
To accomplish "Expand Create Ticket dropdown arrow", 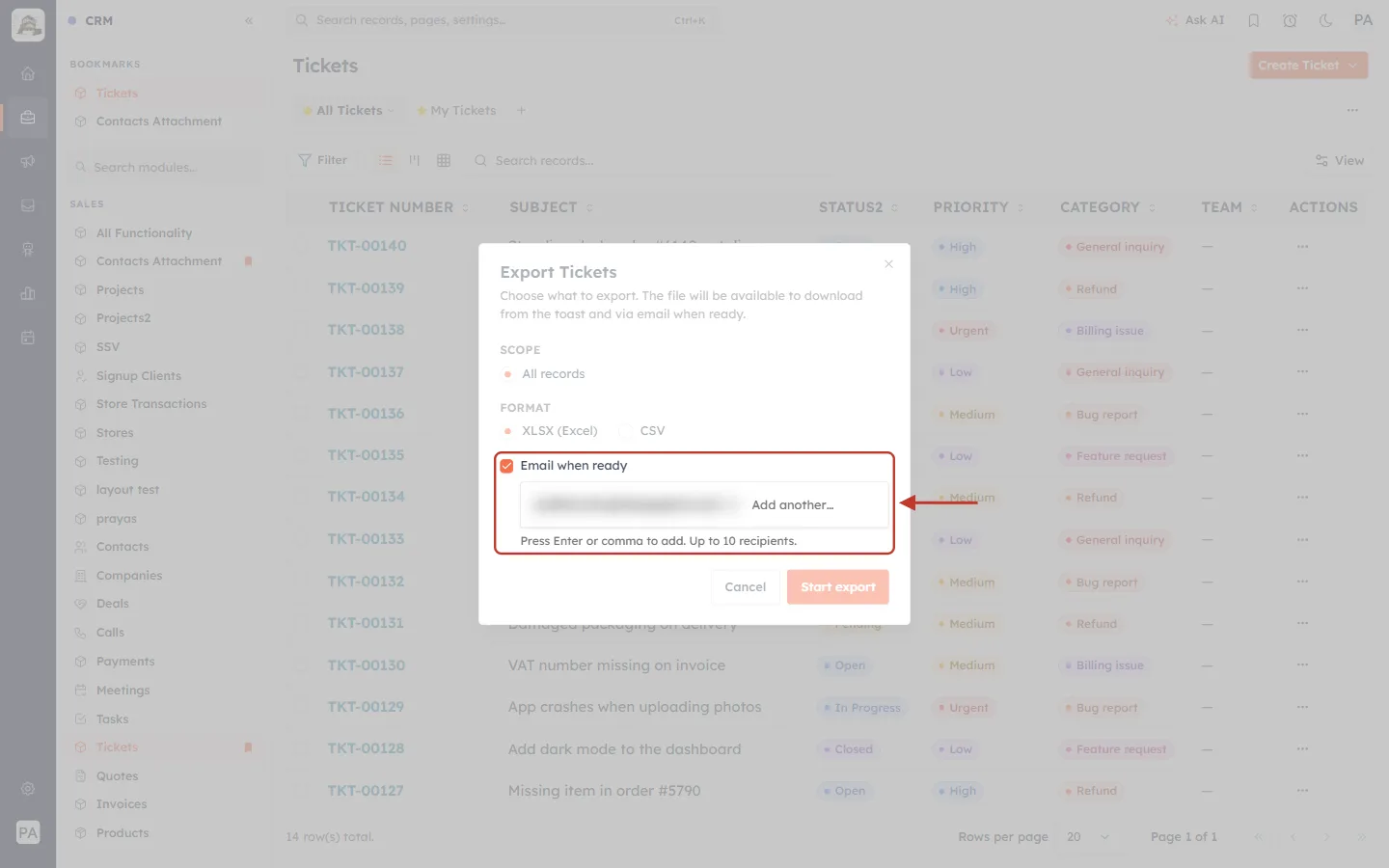I will 1353,66.
